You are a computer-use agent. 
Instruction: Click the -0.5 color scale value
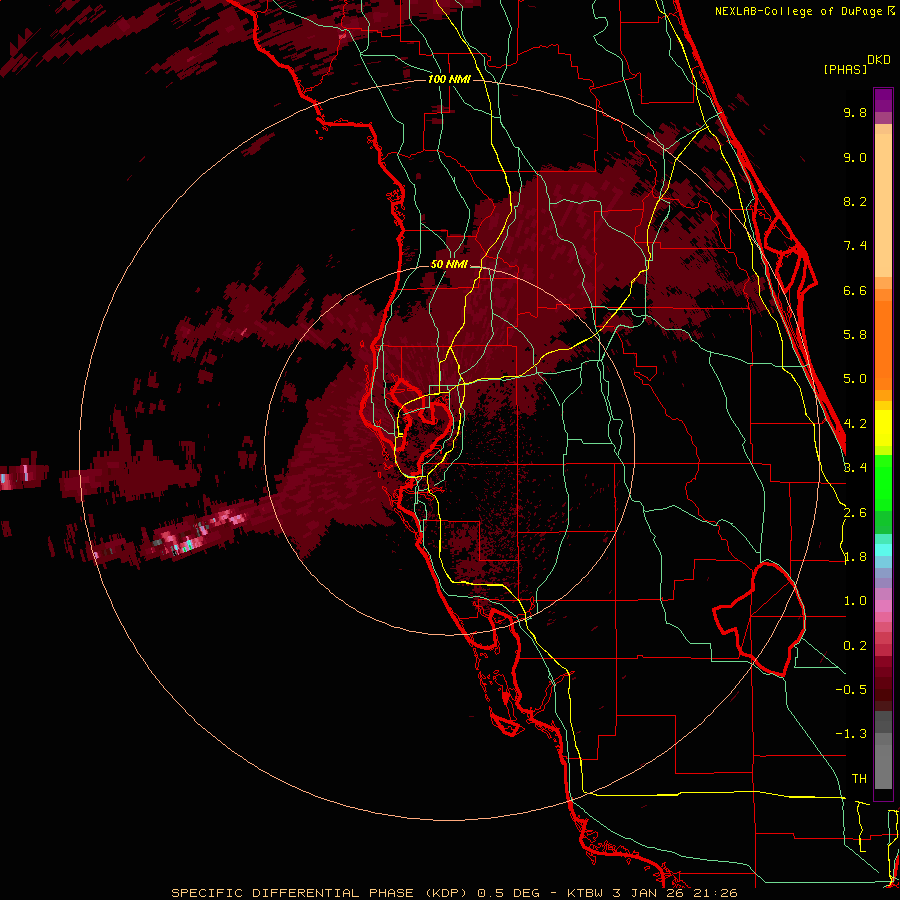[x=851, y=690]
